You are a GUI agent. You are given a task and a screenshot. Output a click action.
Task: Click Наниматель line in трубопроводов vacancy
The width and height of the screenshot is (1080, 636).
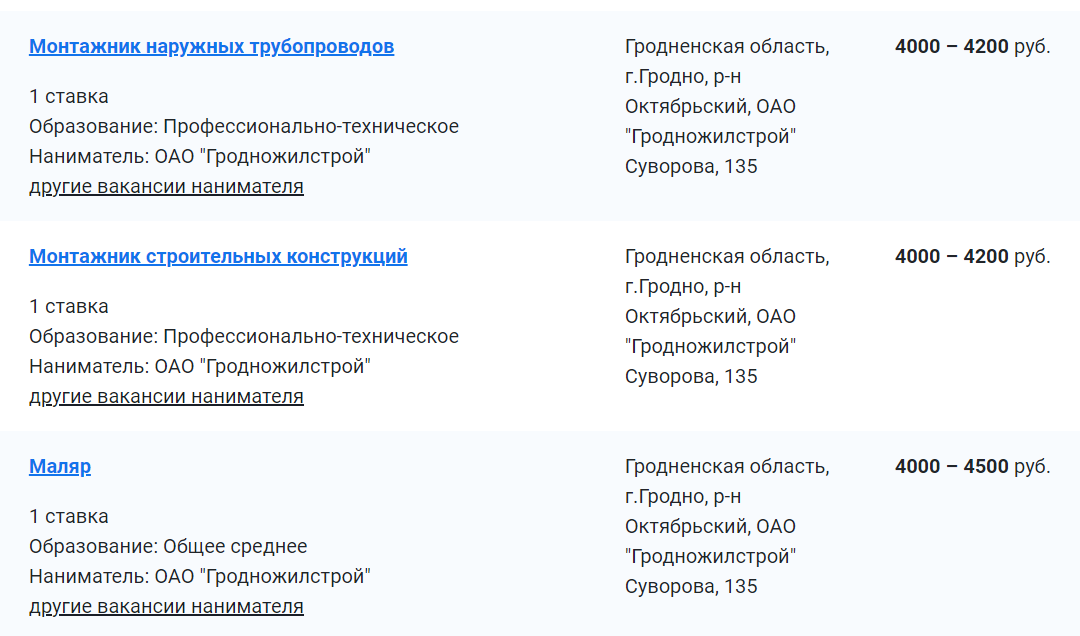tap(200, 157)
